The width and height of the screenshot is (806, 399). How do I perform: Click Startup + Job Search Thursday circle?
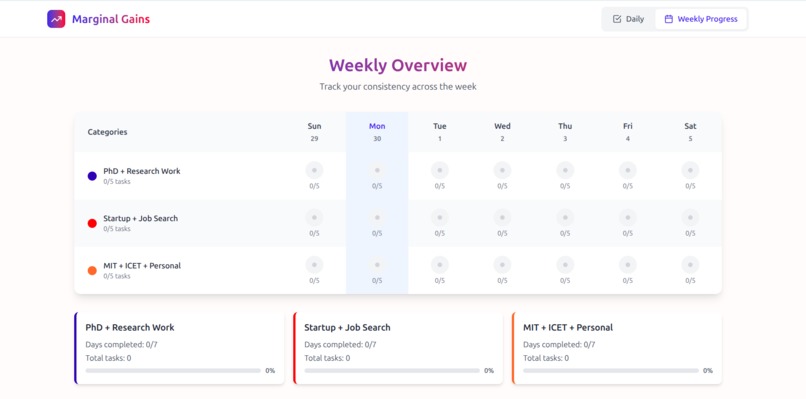coord(565,217)
